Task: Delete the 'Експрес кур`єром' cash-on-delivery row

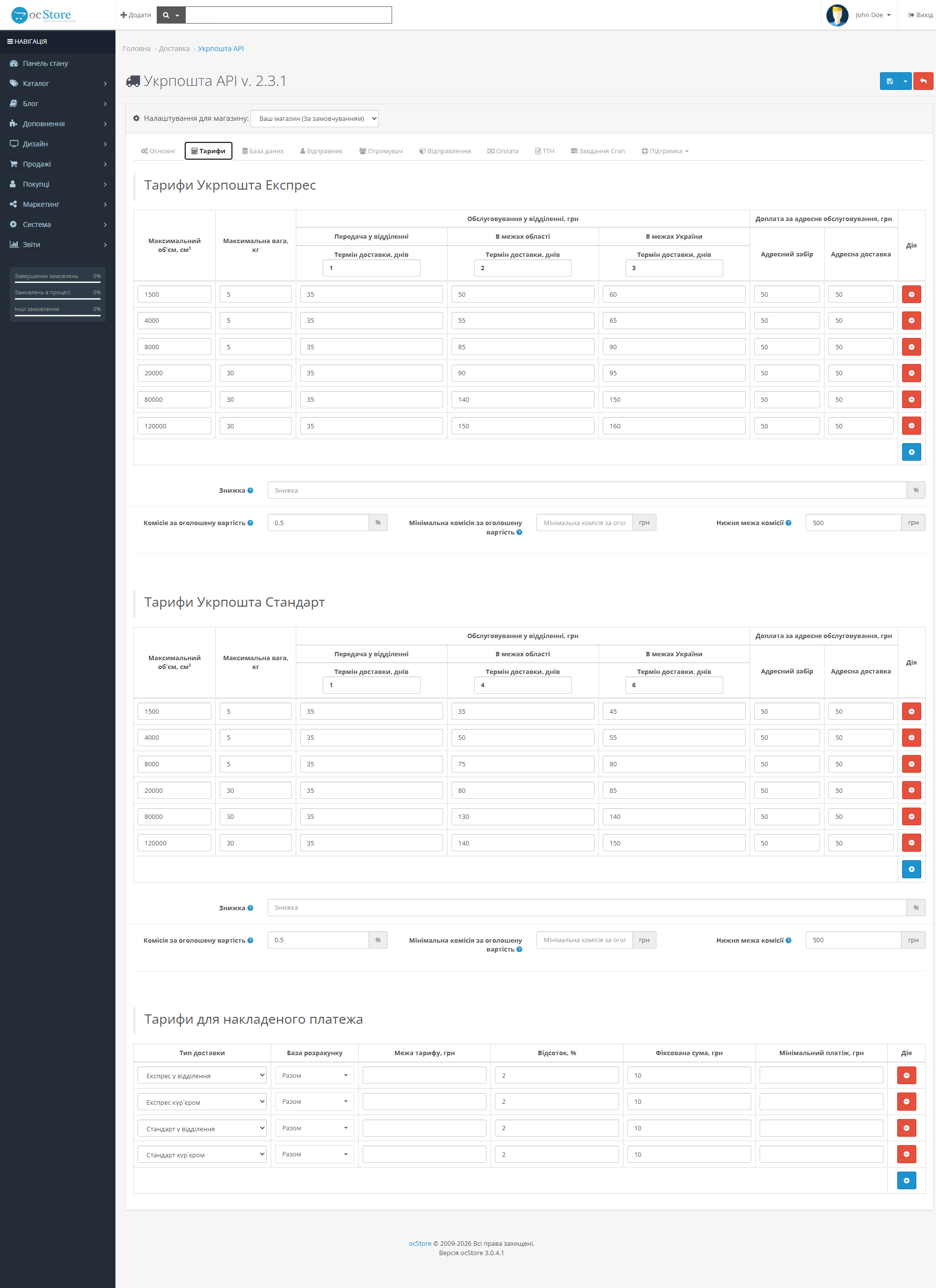Action: (x=906, y=1102)
